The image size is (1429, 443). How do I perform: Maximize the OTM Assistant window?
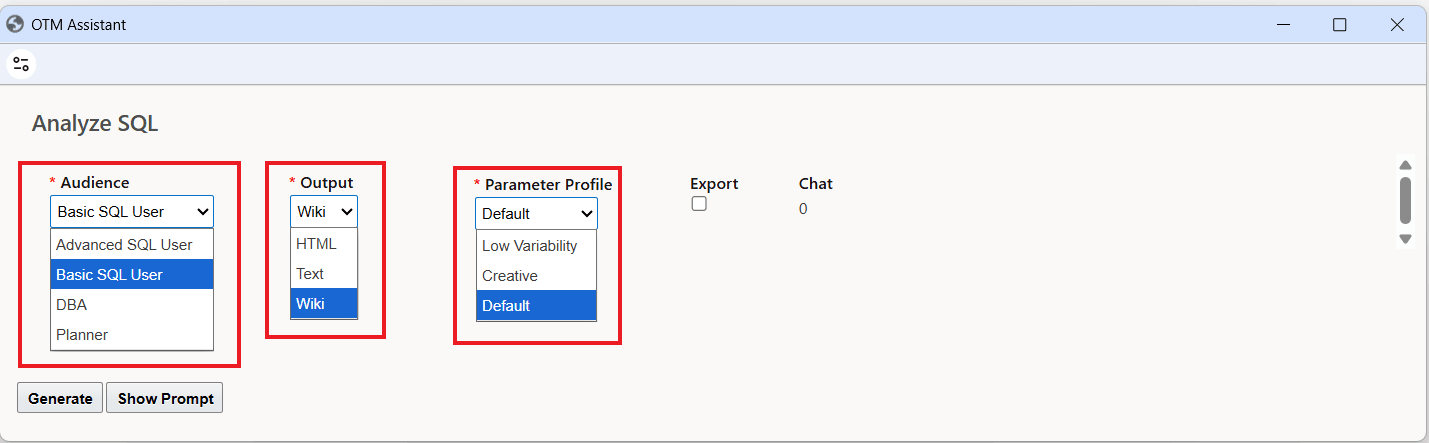(x=1339, y=25)
